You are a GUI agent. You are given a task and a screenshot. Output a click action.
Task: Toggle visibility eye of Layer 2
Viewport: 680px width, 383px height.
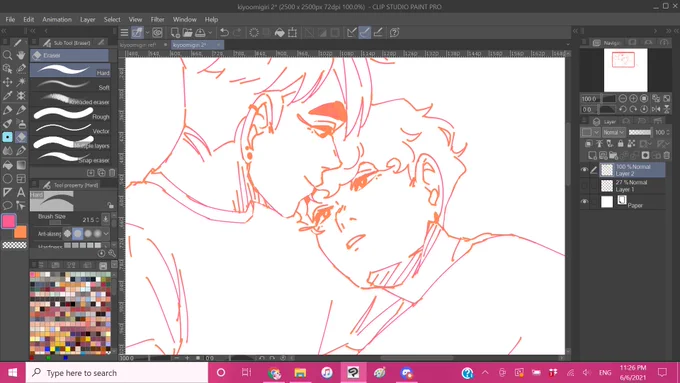[x=585, y=170]
